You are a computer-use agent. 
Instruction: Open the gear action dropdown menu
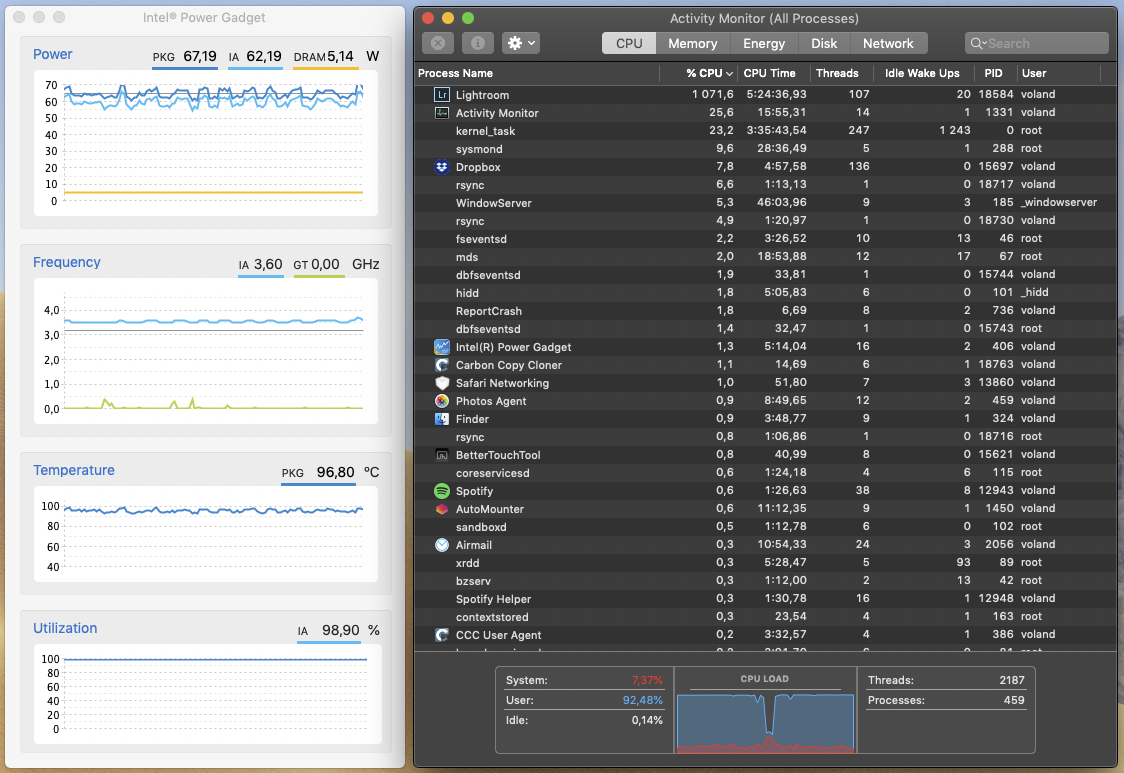[520, 43]
